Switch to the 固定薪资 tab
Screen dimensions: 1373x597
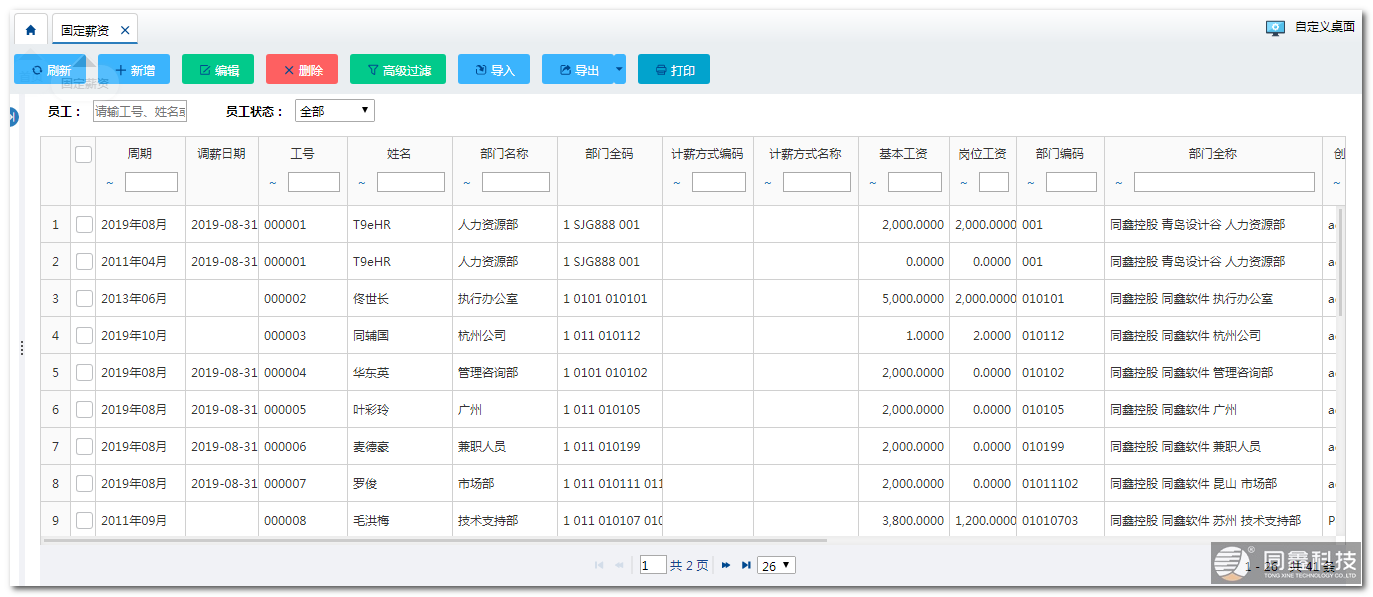tap(85, 30)
